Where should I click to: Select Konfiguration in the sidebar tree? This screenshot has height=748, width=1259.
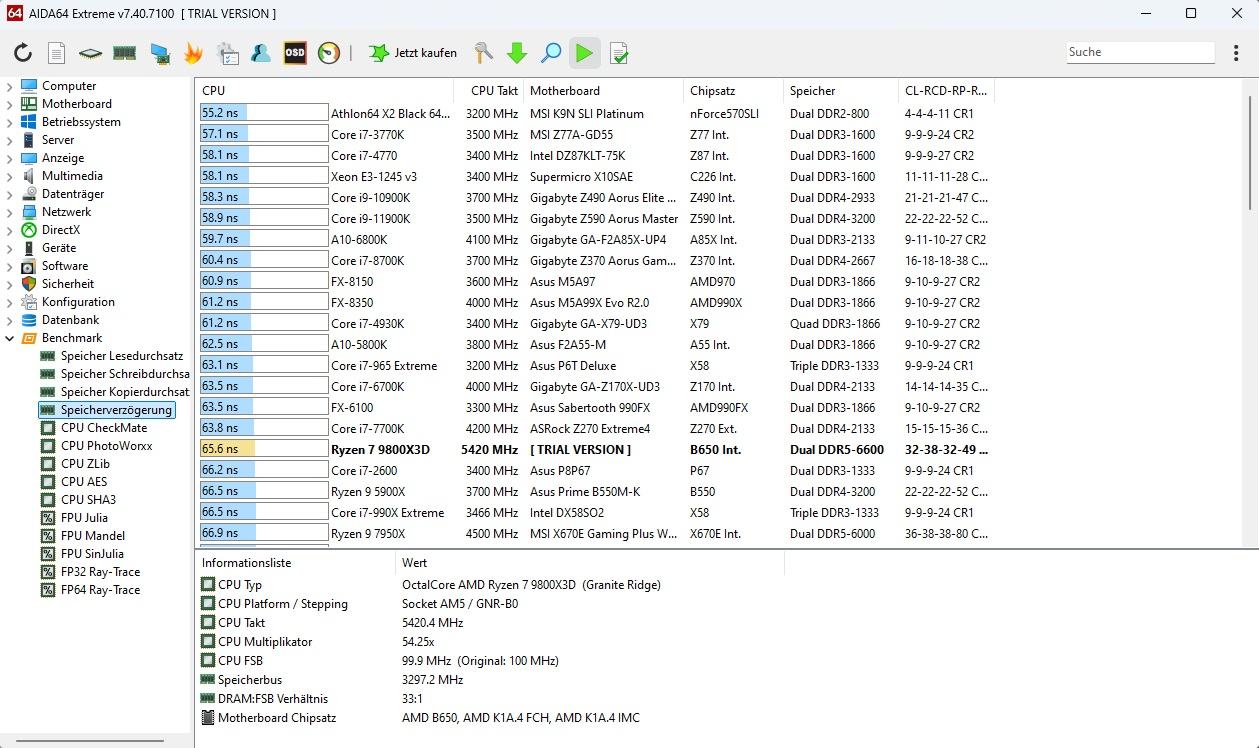point(78,302)
